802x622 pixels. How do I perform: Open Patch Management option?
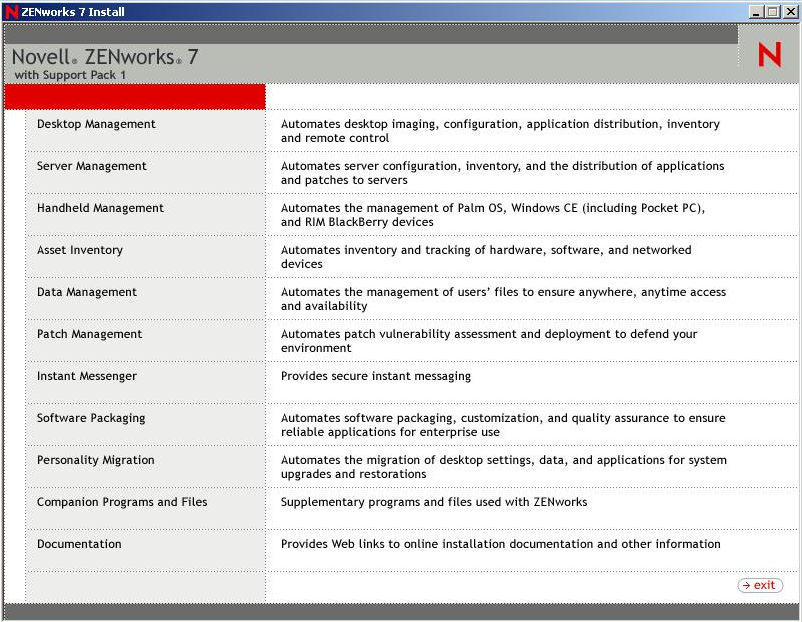(90, 334)
